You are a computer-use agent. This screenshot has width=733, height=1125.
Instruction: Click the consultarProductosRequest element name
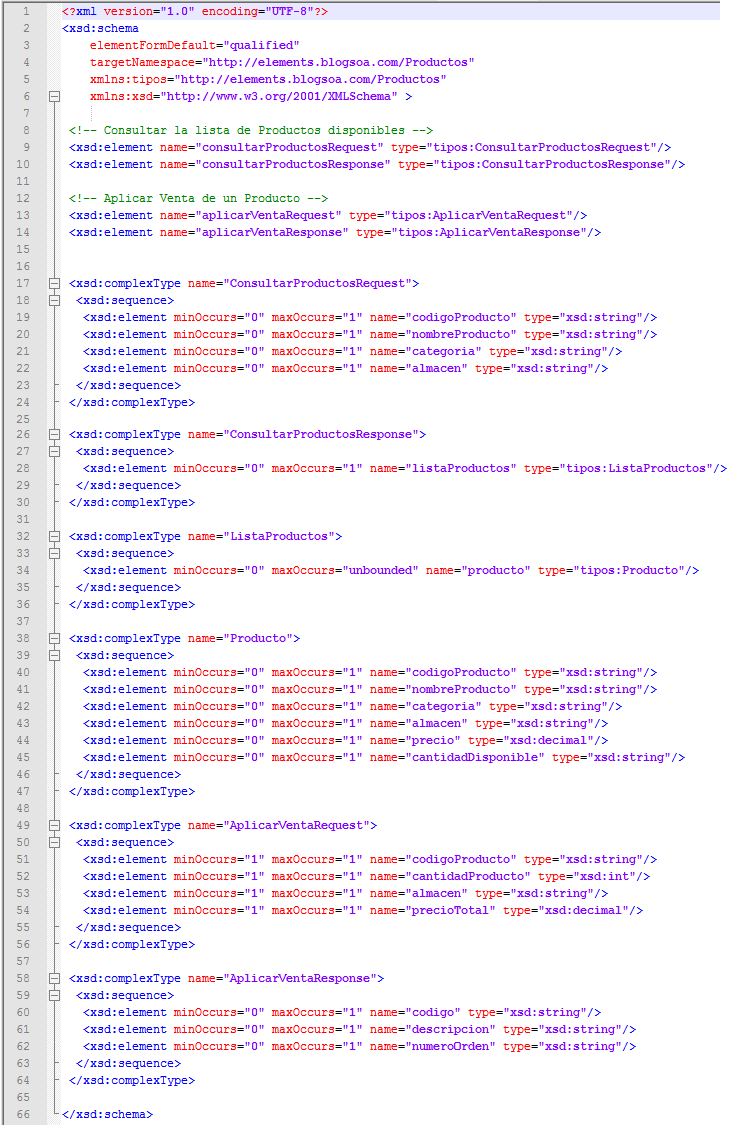coord(290,148)
